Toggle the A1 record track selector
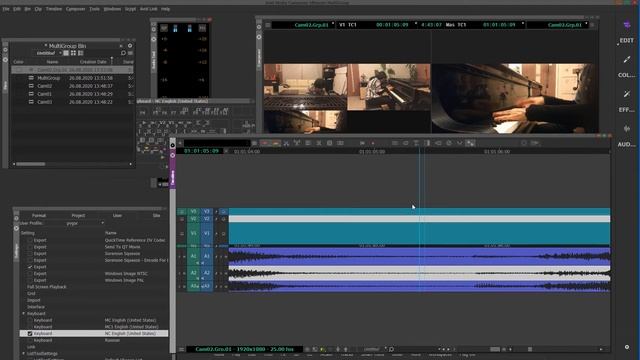The image size is (640, 360). point(207,256)
